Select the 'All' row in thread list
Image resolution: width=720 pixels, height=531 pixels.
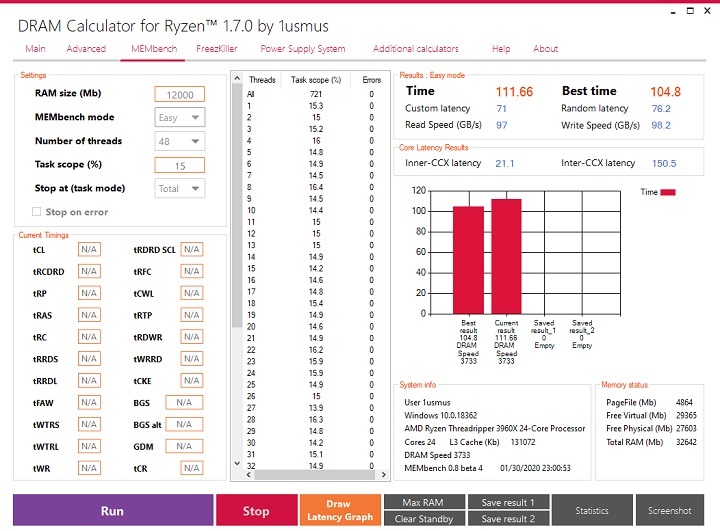pyautogui.click(x=316, y=94)
